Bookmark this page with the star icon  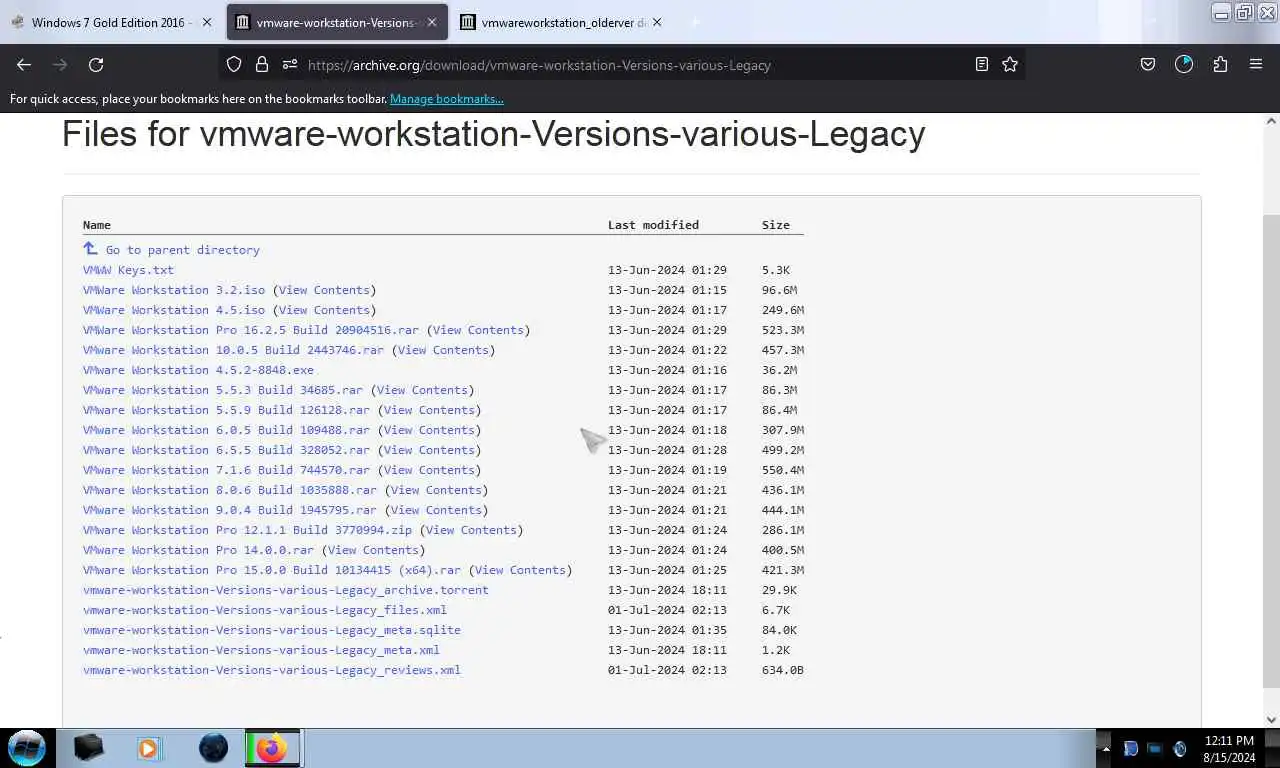1010,65
